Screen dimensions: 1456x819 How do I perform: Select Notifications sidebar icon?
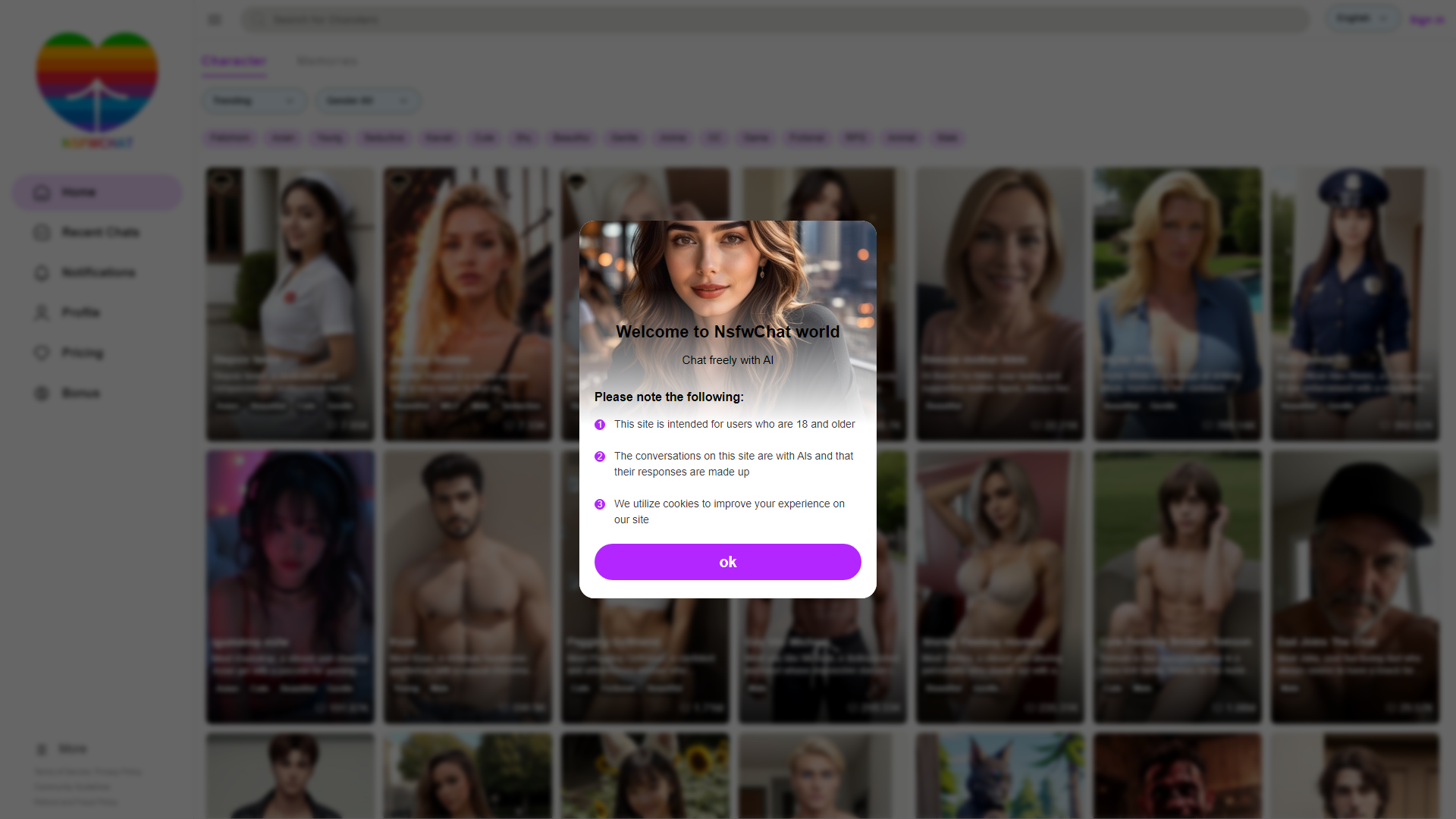(x=42, y=273)
